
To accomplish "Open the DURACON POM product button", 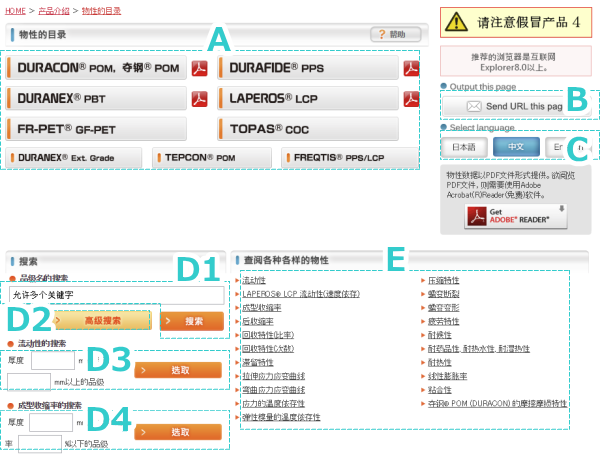I will click(96, 68).
